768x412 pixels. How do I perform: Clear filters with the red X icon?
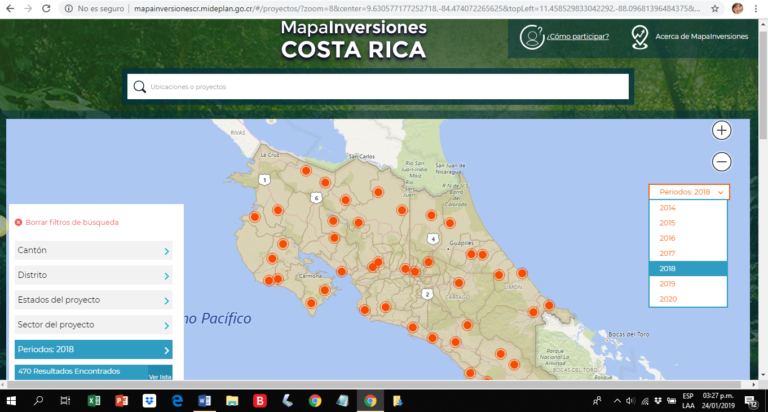click(x=18, y=221)
